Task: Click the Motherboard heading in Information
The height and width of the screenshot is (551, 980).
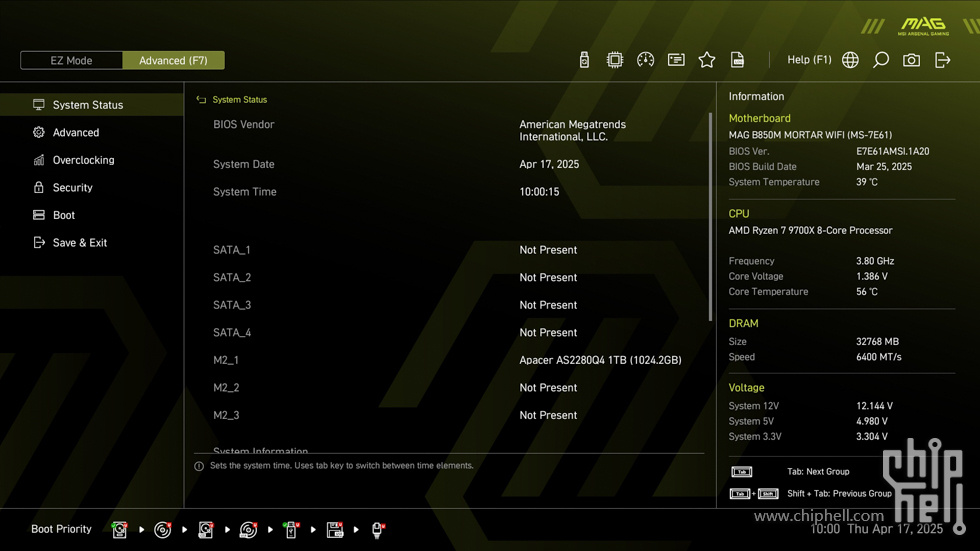Action: coord(759,118)
